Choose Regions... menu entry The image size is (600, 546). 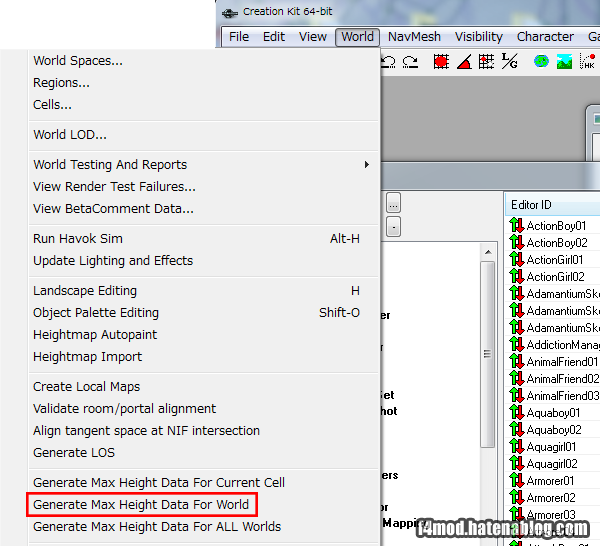[204, 83]
